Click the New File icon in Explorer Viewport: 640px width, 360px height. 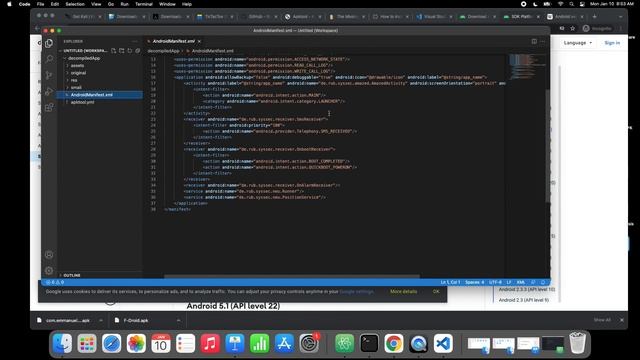pyautogui.click(x=113, y=51)
